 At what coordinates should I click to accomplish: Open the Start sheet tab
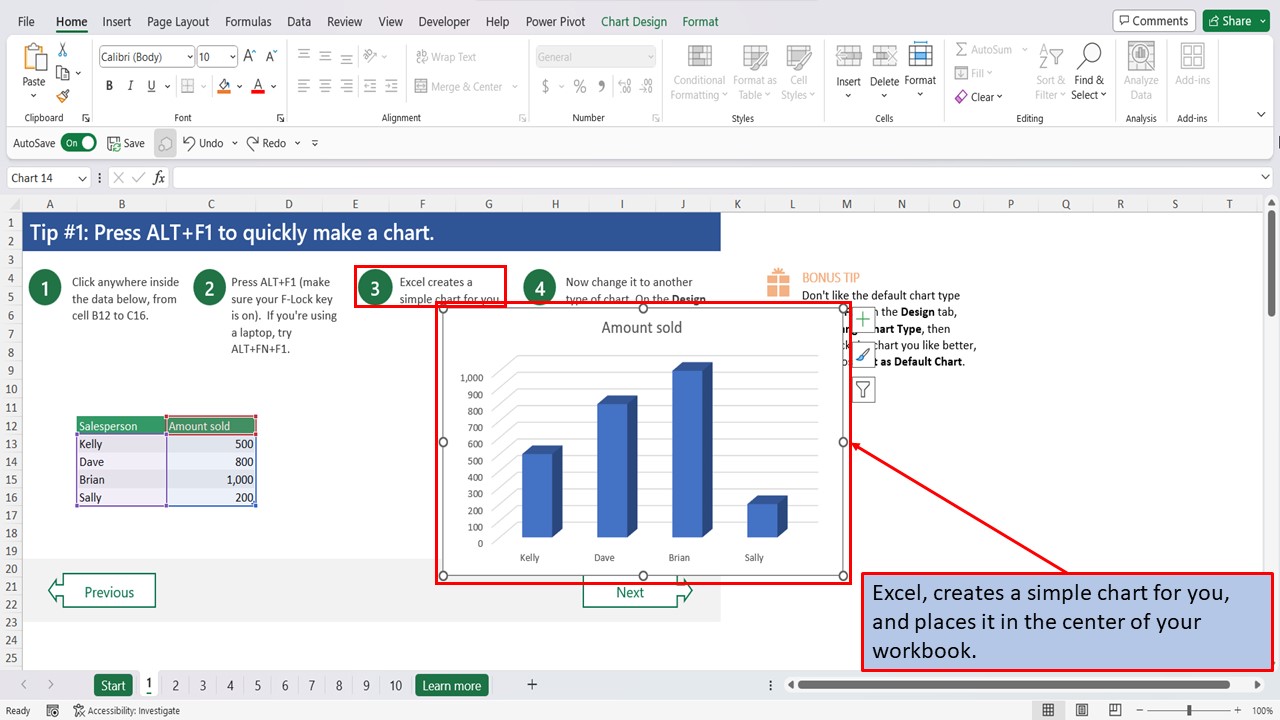(113, 685)
